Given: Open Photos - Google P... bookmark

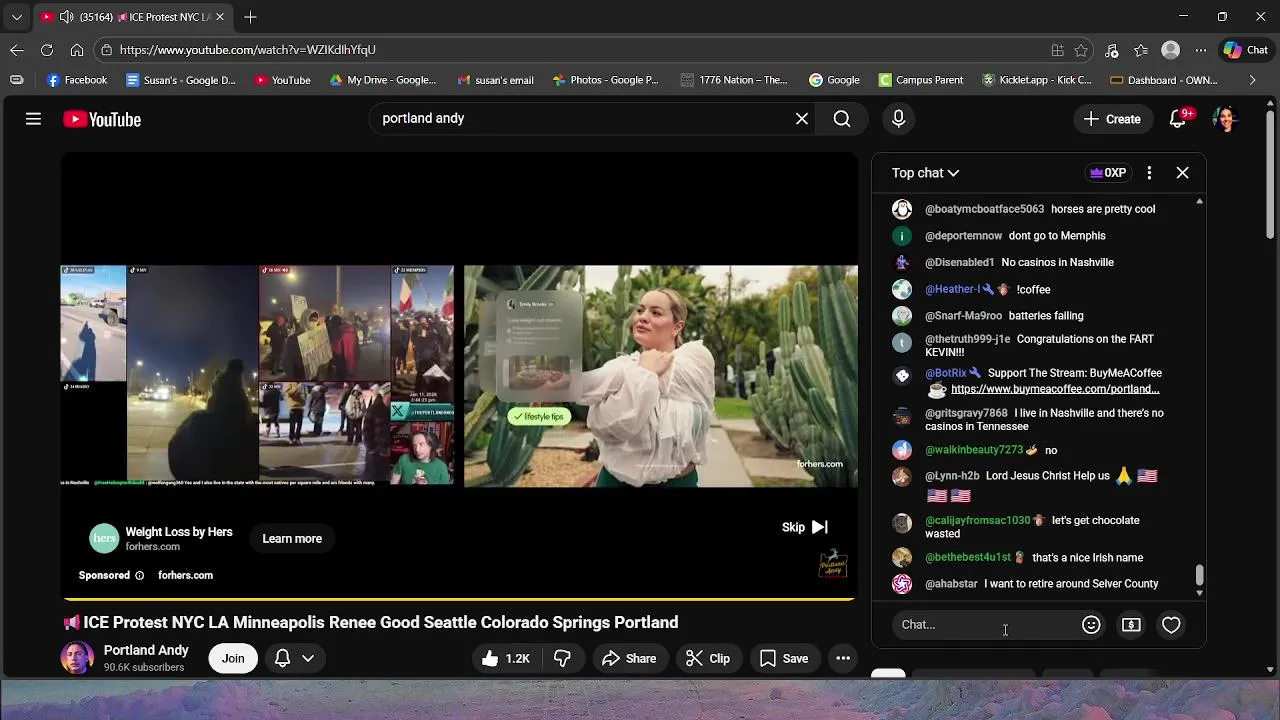Looking at the screenshot, I should (x=605, y=80).
